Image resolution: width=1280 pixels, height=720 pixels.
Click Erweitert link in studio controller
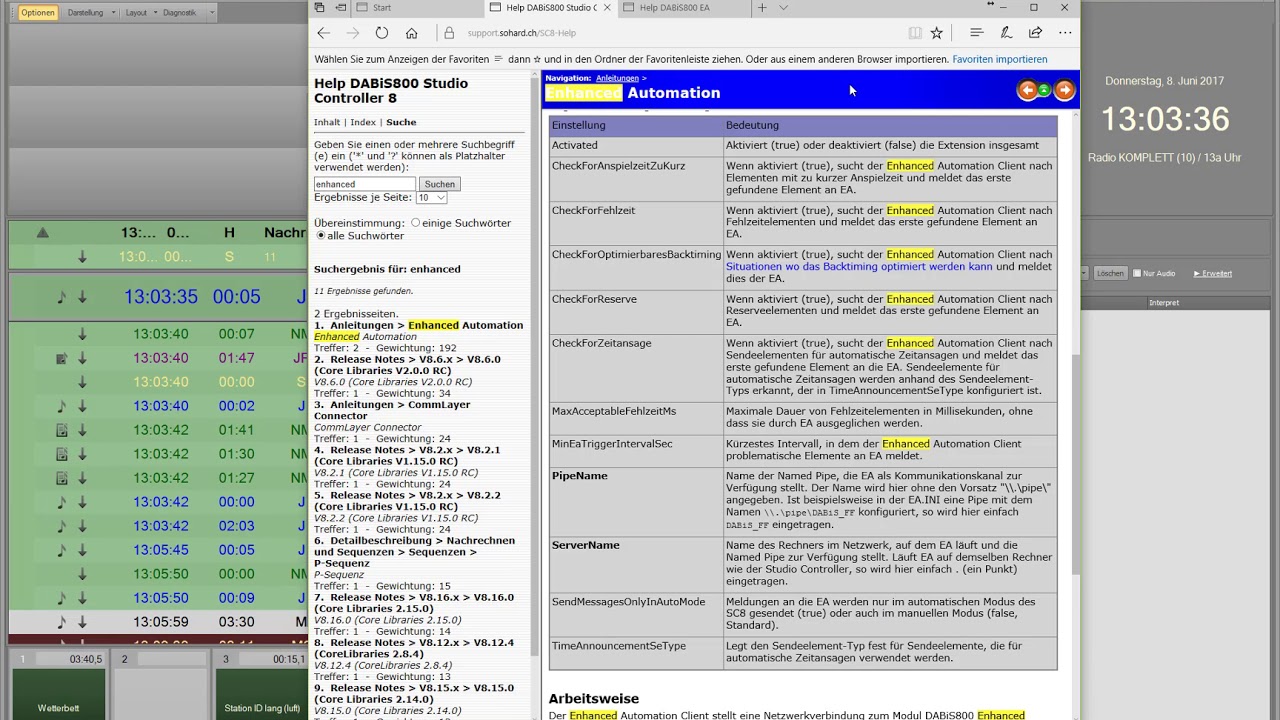tap(1214, 273)
